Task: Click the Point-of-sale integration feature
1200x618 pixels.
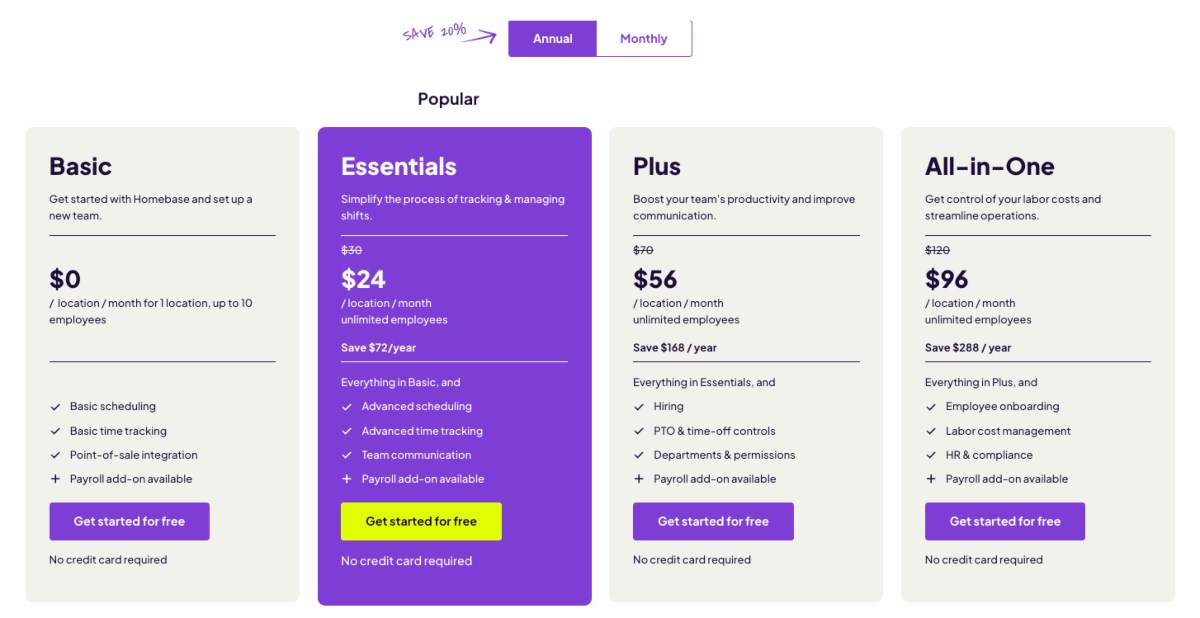Action: pos(134,455)
